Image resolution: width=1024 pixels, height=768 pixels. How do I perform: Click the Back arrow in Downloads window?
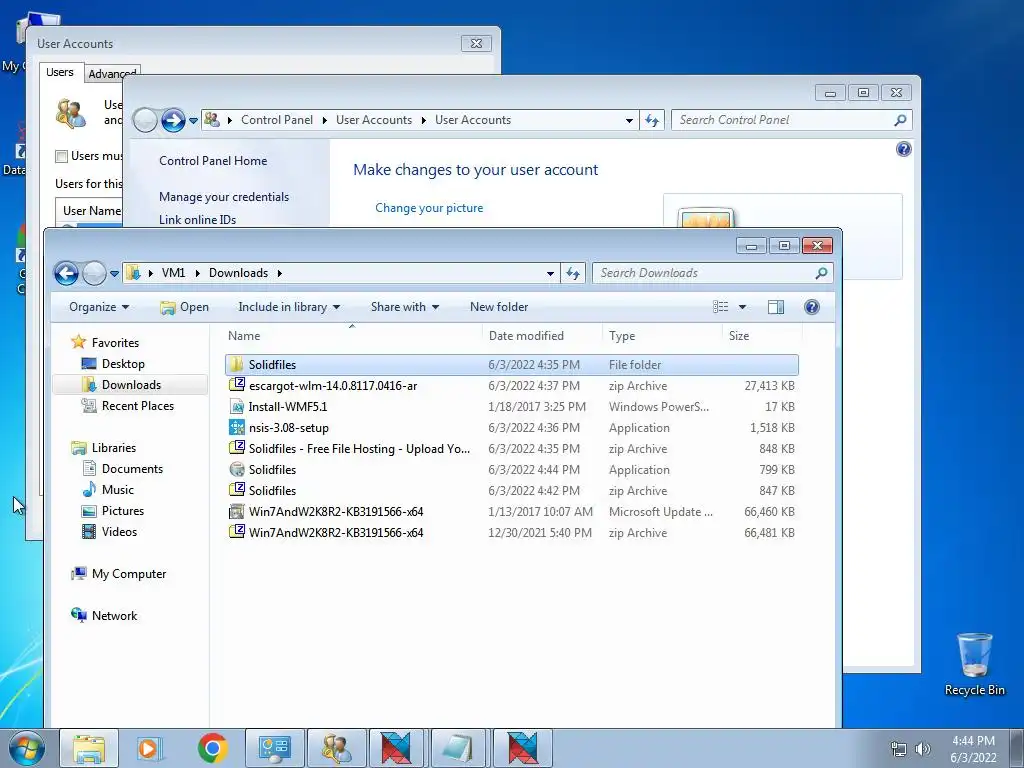tap(67, 273)
